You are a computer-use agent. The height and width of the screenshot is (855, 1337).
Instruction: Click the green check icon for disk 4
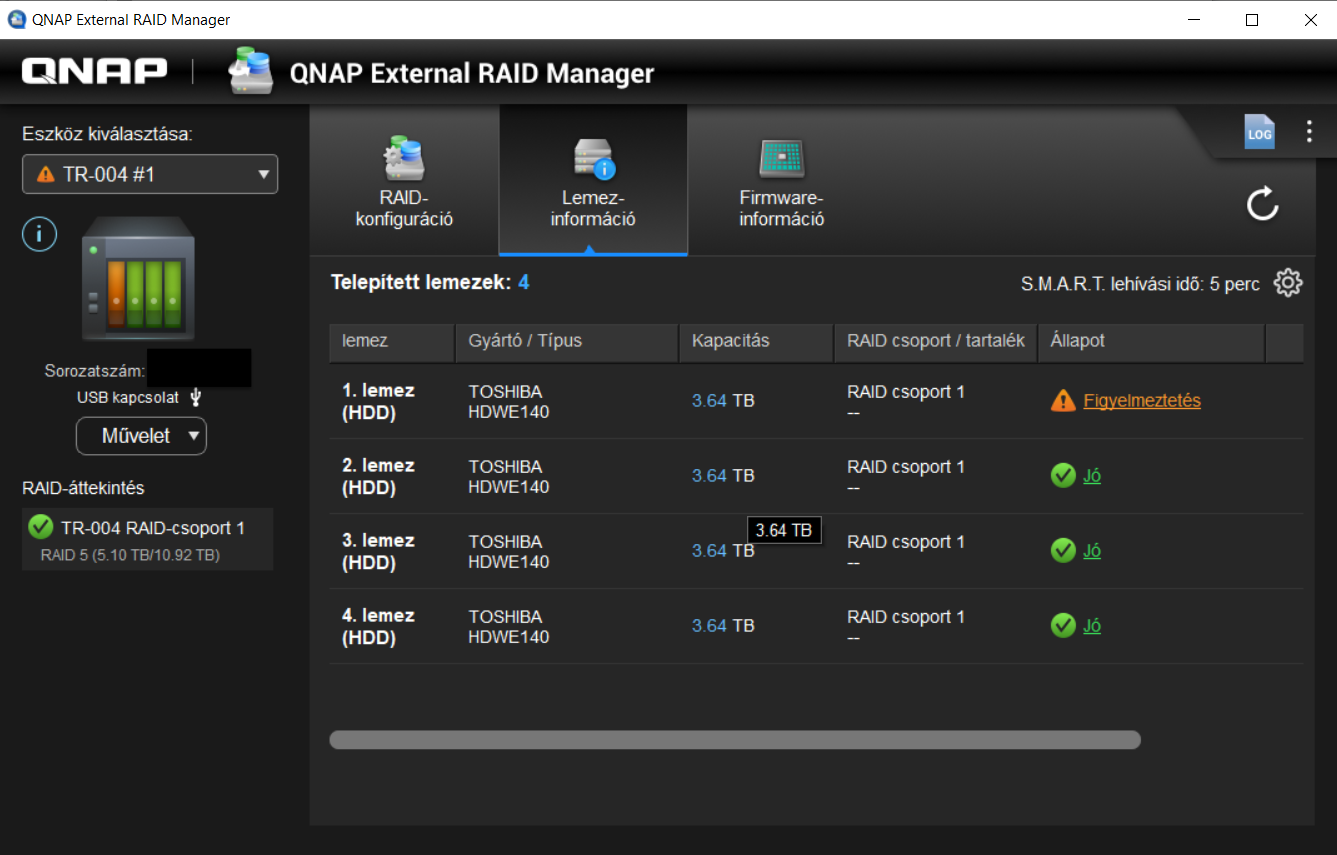coord(1063,626)
